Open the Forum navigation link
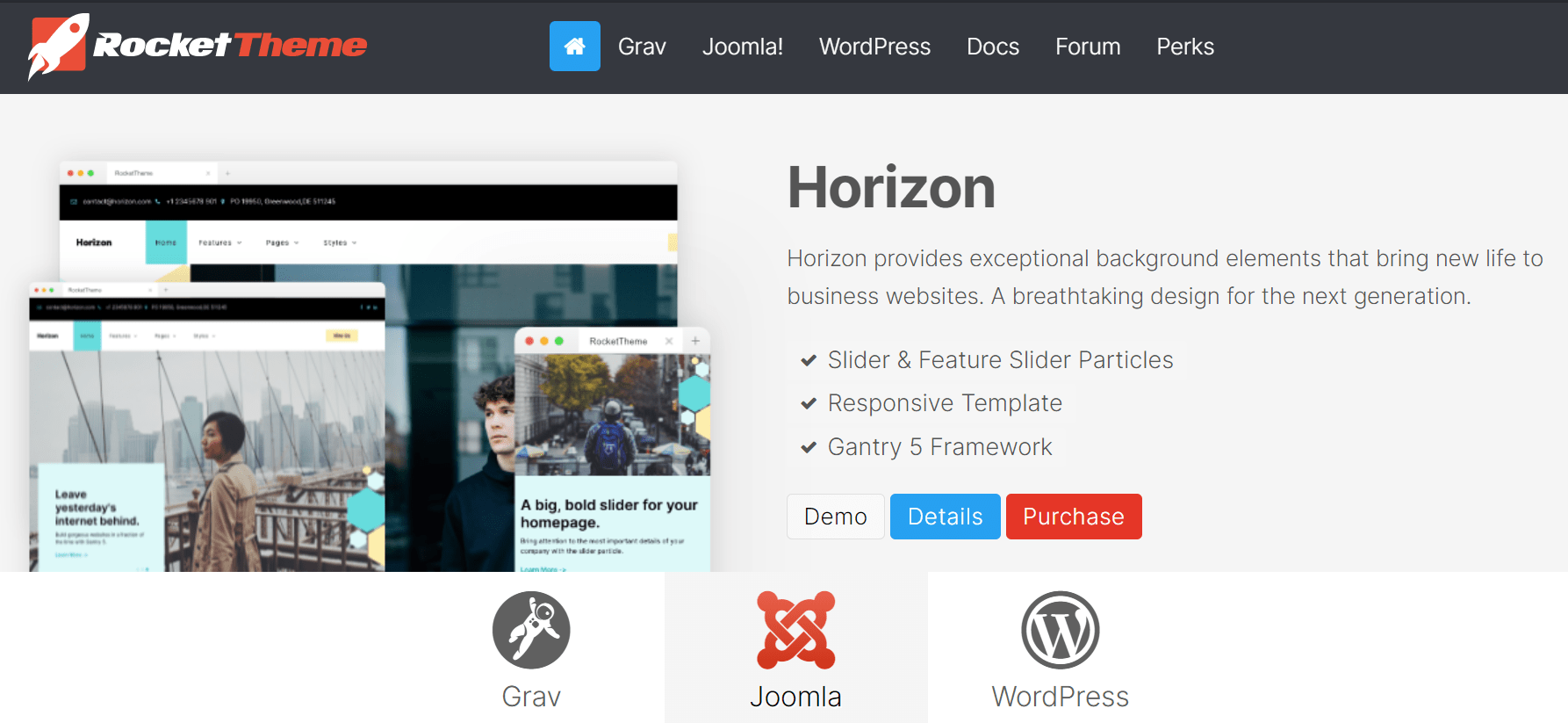This screenshot has width=1568, height=723. tap(1088, 47)
